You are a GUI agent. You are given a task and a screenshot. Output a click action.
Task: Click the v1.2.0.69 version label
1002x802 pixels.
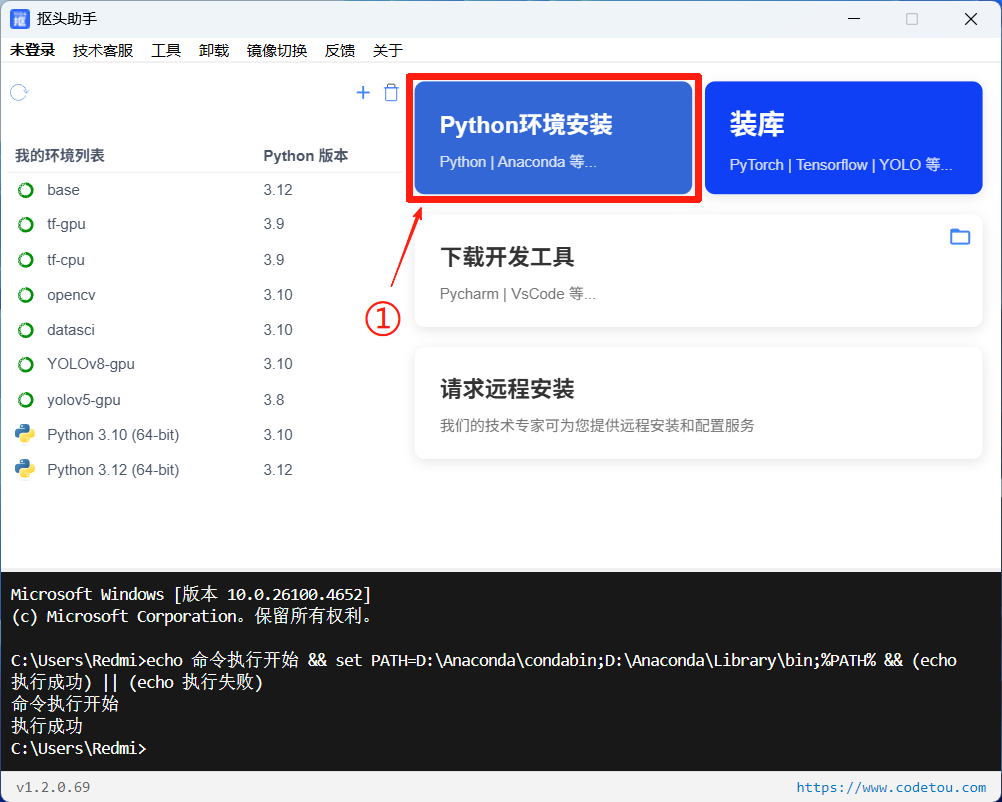pos(53,787)
